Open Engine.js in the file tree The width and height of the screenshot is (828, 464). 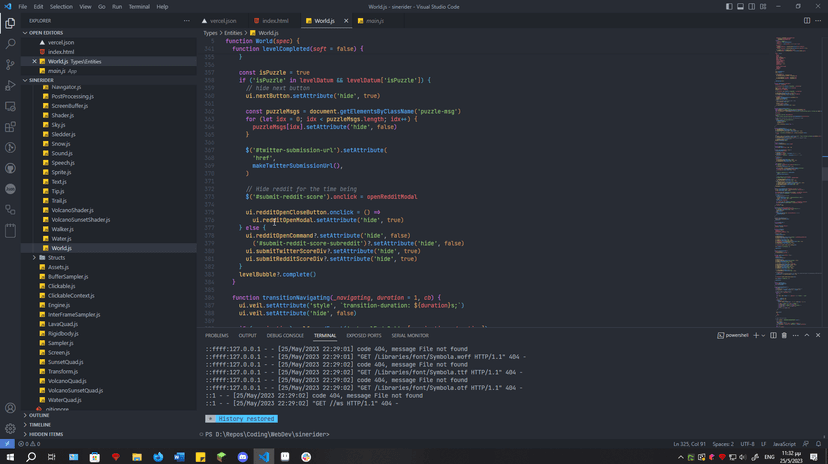[x=59, y=305]
